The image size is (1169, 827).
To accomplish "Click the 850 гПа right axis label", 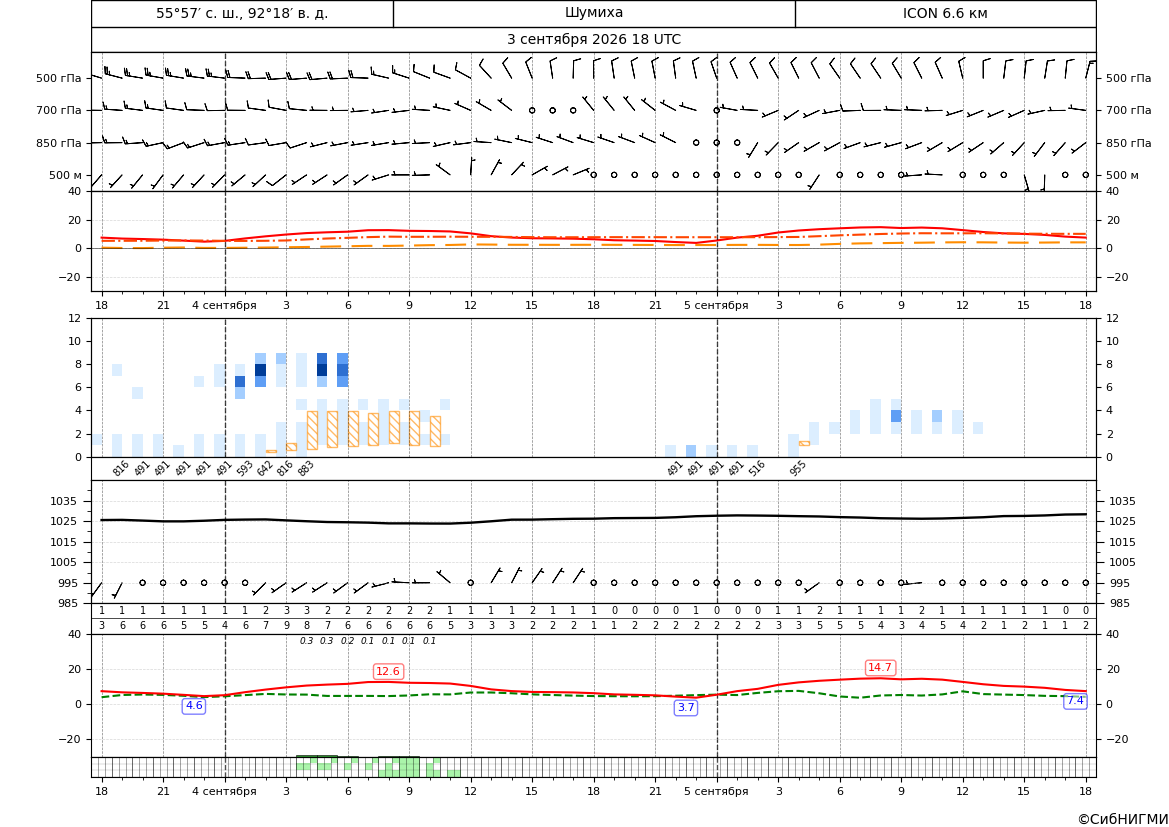I will click(x=1128, y=143).
